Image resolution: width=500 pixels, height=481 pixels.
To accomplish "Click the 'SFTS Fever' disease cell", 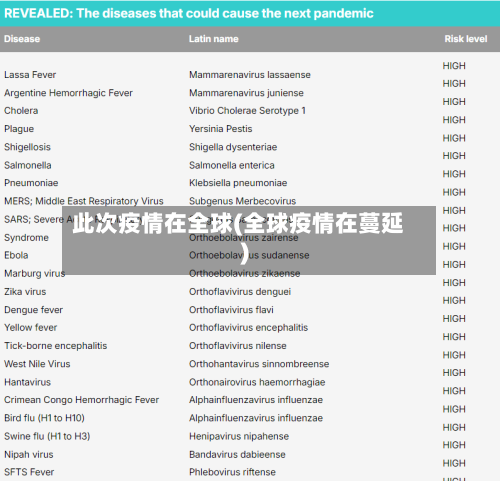I will pos(29,472).
